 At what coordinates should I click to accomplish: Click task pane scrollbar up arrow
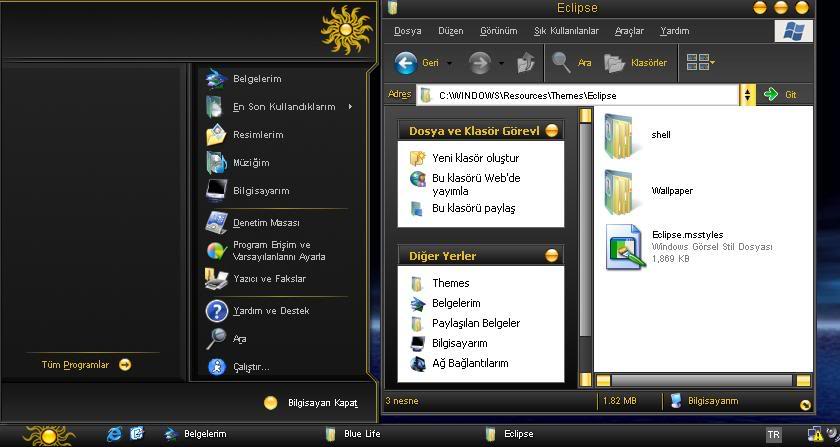point(586,115)
